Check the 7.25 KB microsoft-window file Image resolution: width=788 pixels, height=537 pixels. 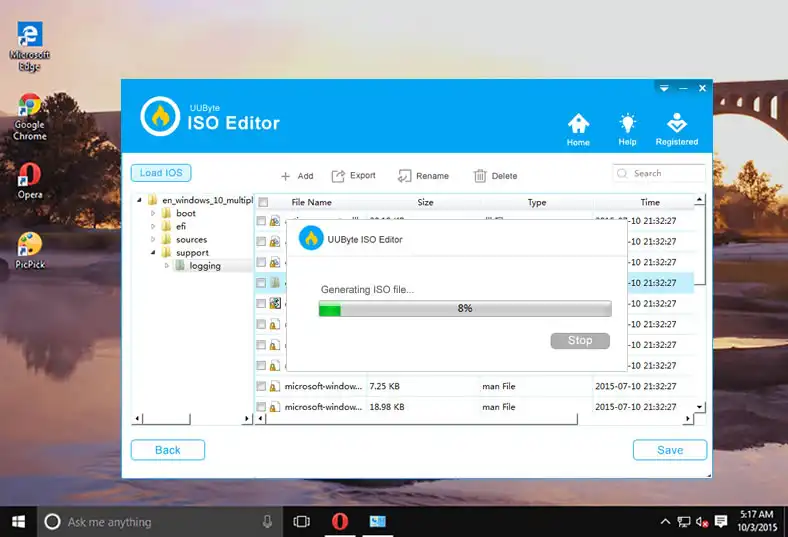click(x=261, y=386)
